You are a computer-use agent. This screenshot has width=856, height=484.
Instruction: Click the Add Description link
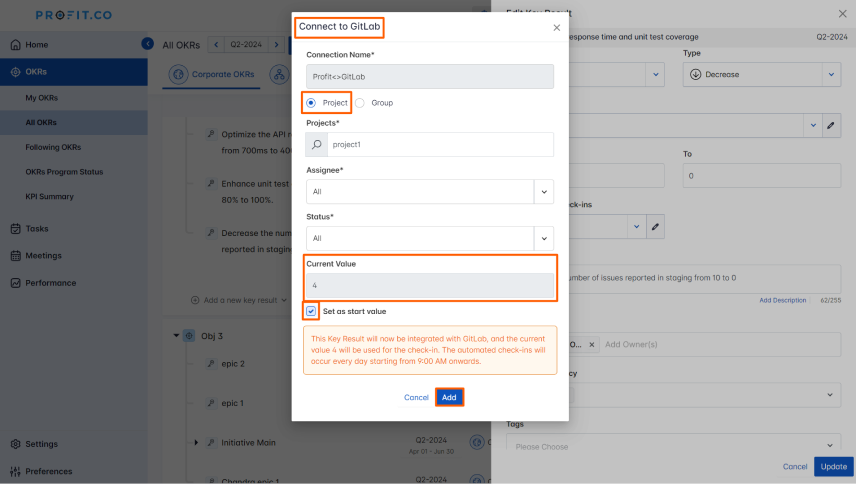pyautogui.click(x=782, y=301)
